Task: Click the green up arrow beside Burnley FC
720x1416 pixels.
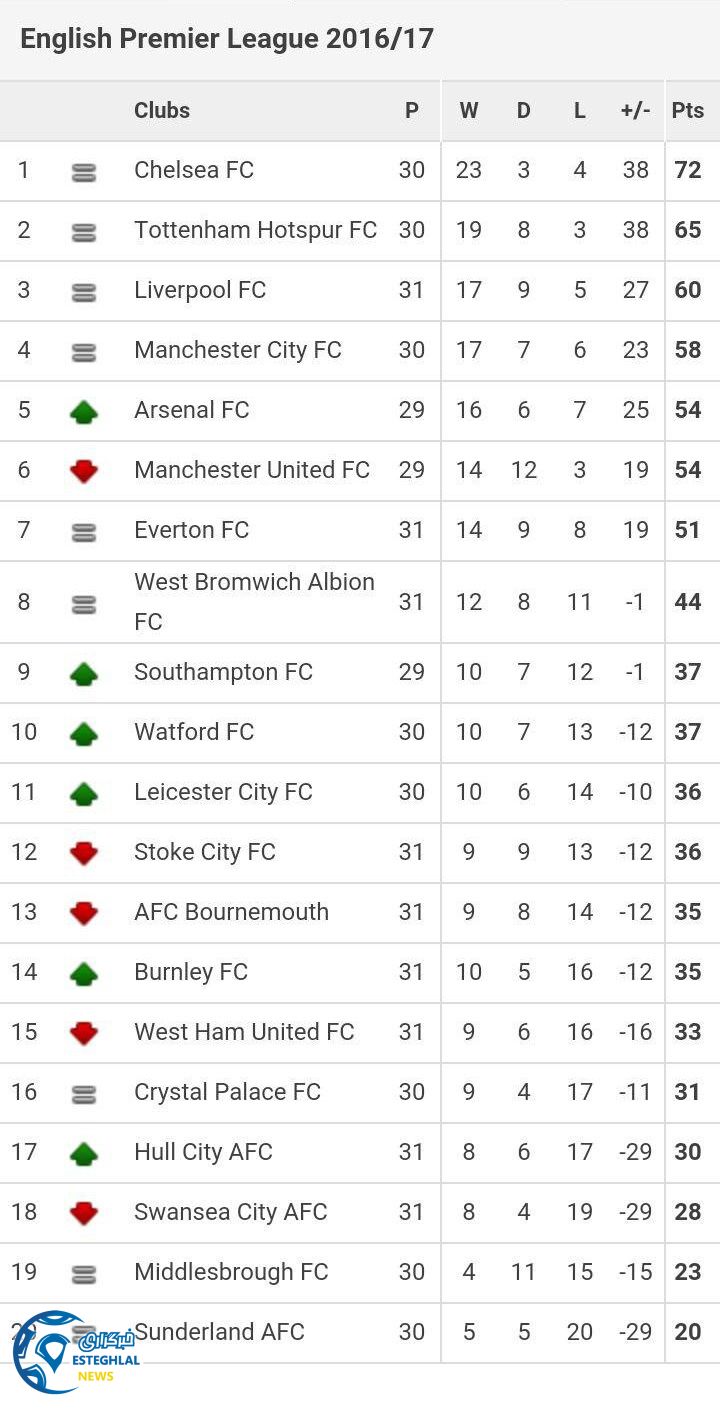Action: coord(84,973)
